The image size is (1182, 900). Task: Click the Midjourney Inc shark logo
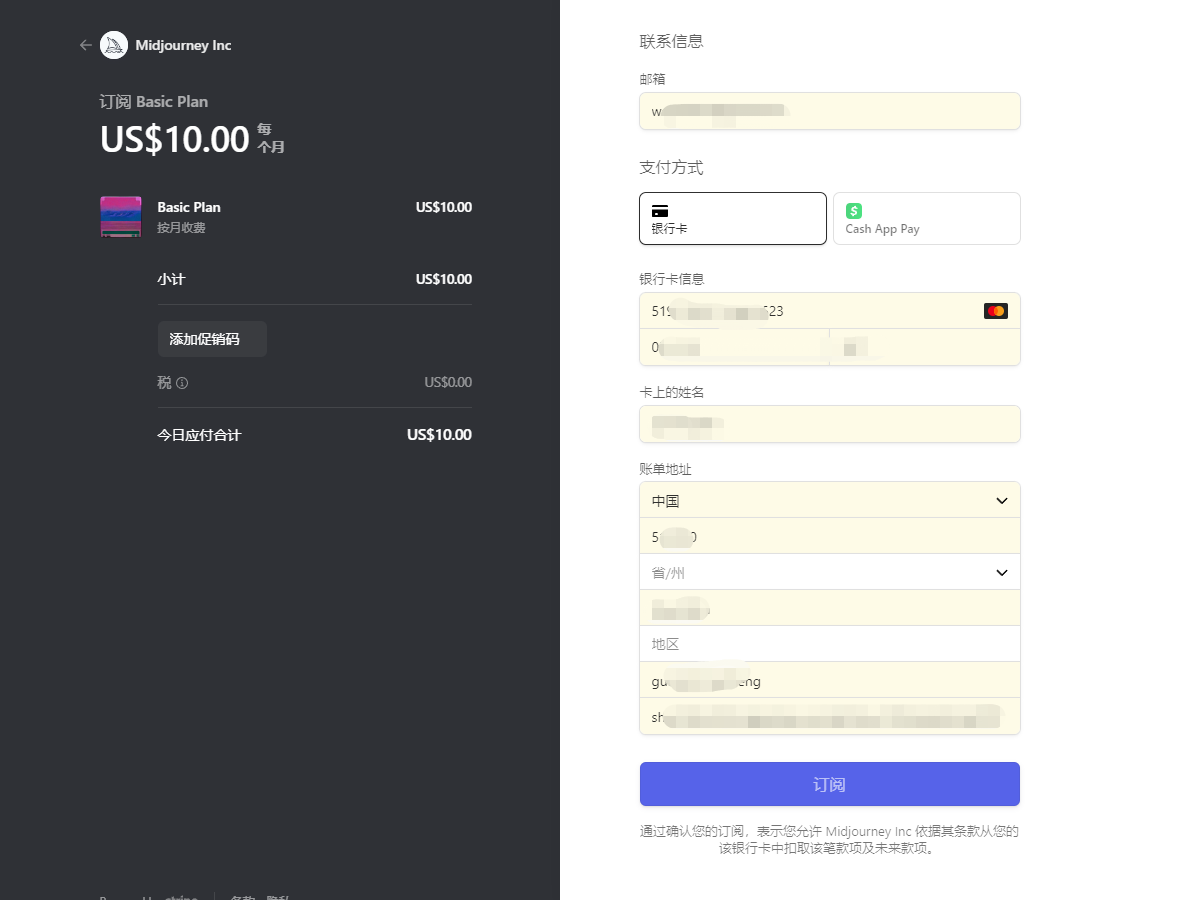click(114, 45)
